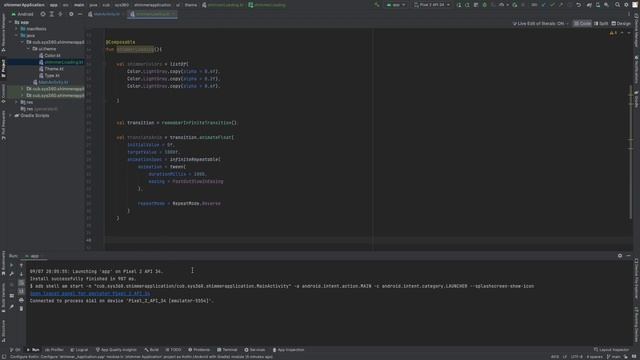
Task: Open the Gradle side tab
Action: point(636,99)
